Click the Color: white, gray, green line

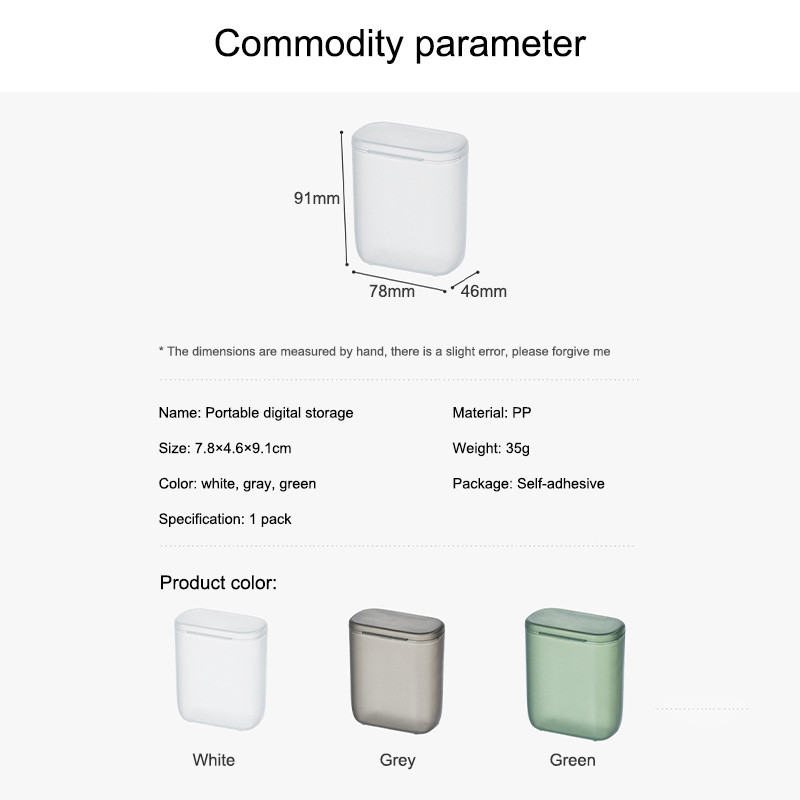pyautogui.click(x=237, y=484)
